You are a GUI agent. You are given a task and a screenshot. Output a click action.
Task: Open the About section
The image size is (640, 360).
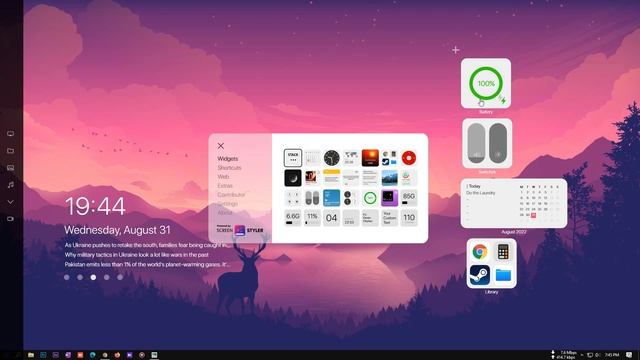(x=224, y=213)
